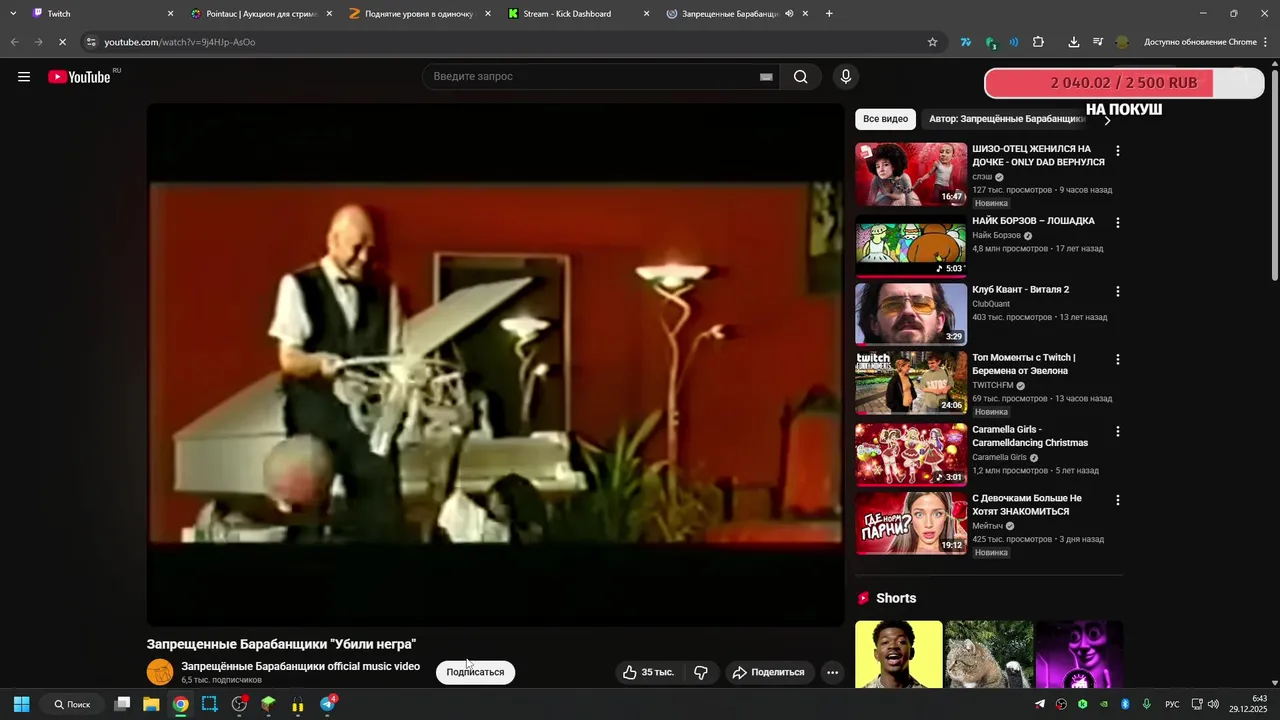The image size is (1280, 720).
Task: Open options for 'ШИЗО-ОТЕЦ ЖЕНИЛСЯ НА ДОЧКЕ' video
Action: (1118, 151)
